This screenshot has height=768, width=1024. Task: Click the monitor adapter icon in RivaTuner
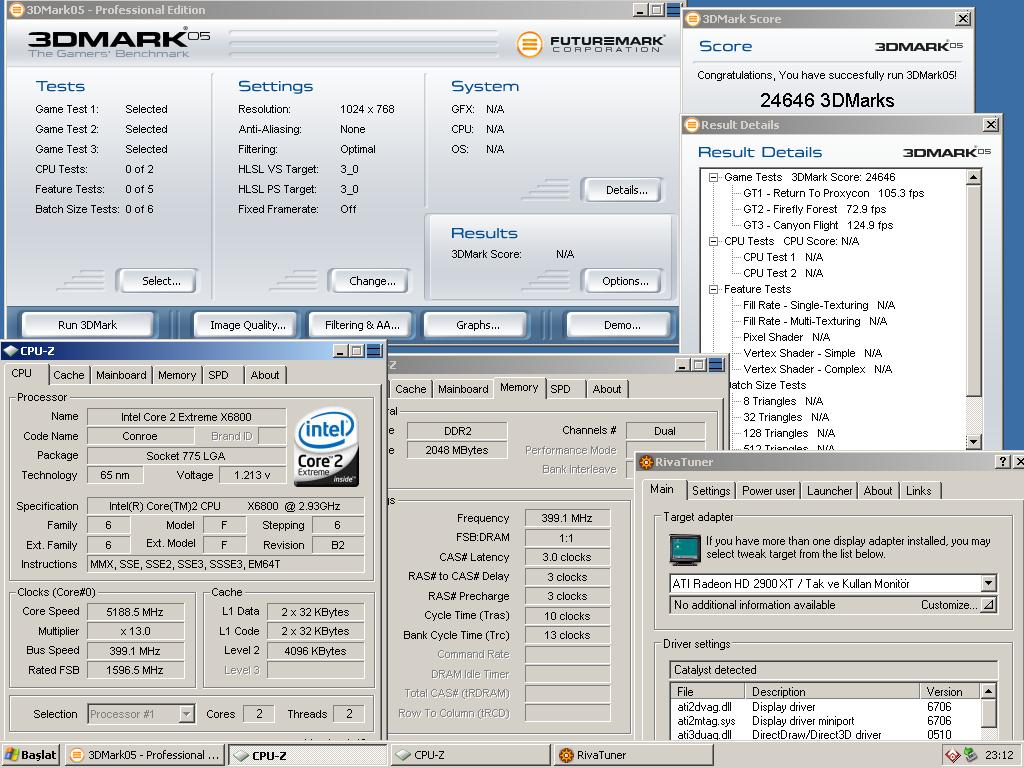684,549
